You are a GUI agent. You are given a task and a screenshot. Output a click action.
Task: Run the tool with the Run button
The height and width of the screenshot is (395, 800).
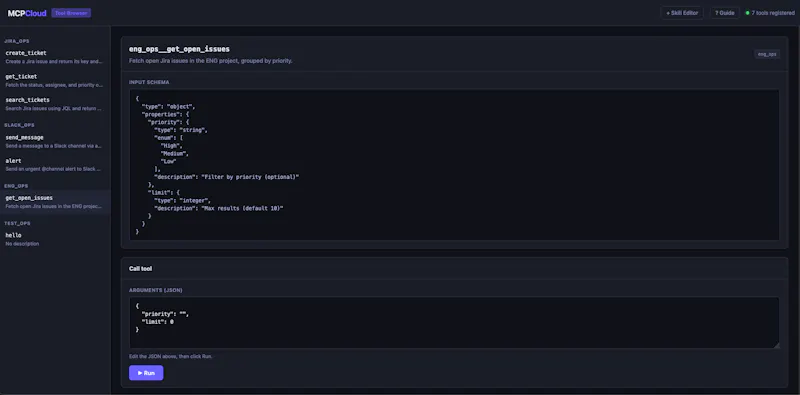(146, 373)
